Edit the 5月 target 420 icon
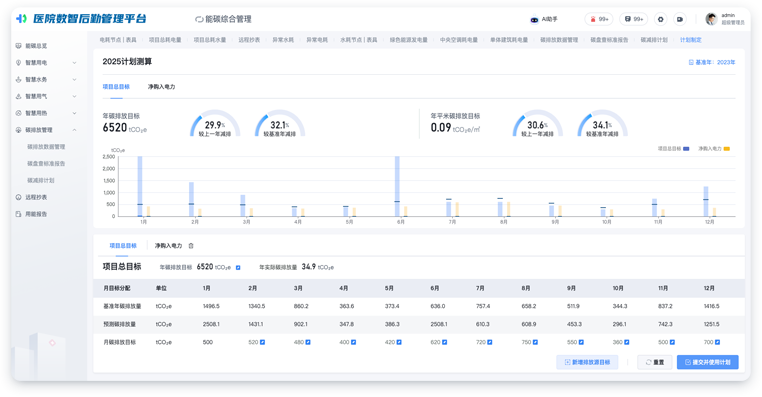 click(399, 342)
